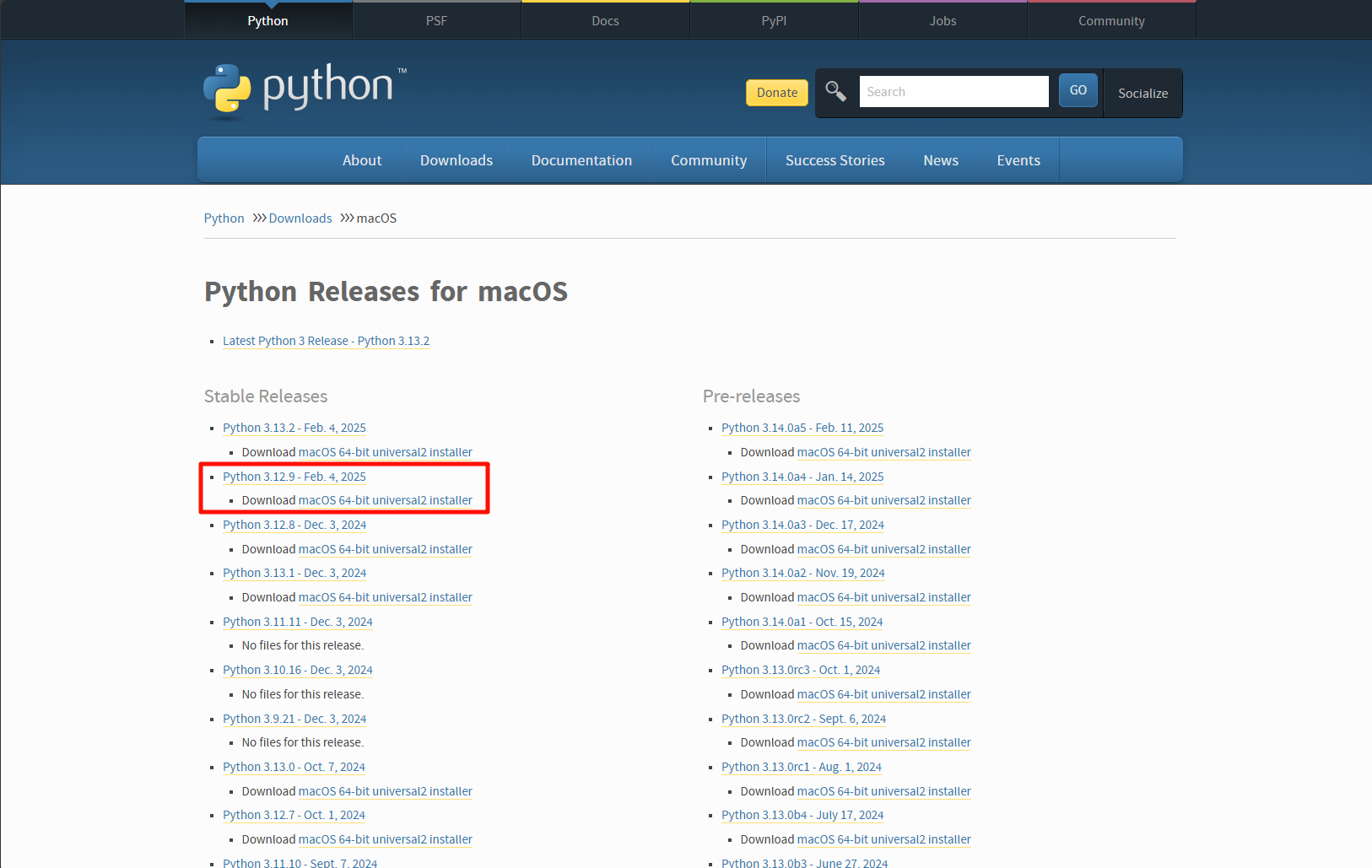This screenshot has width=1372, height=868.
Task: Click the Downloads breadcrumb link
Action: (300, 218)
